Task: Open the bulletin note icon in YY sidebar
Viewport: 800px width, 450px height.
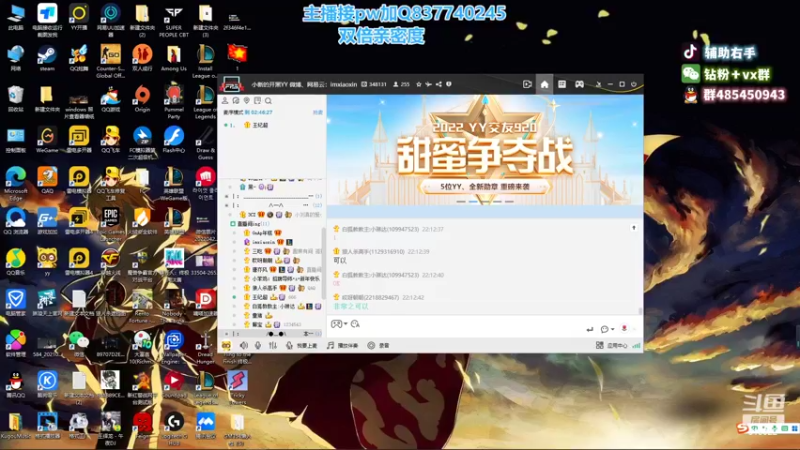Action: (257, 101)
